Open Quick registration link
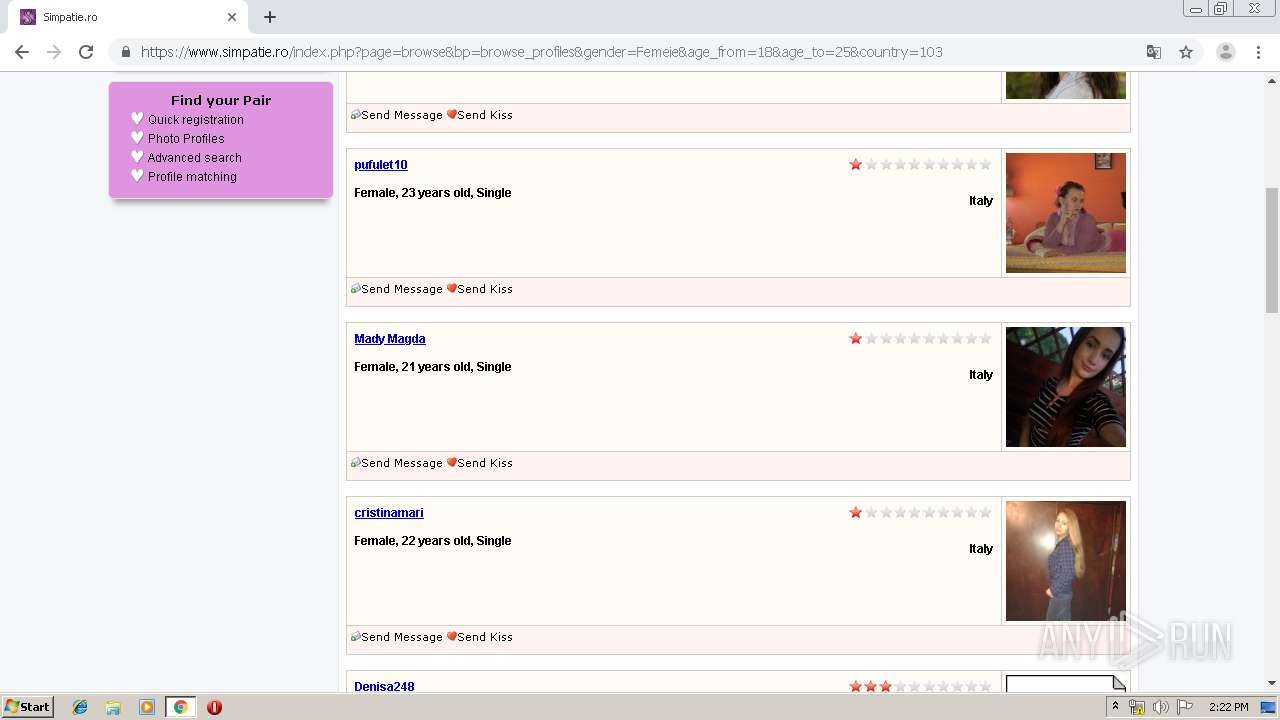This screenshot has width=1280, height=720. tap(196, 120)
